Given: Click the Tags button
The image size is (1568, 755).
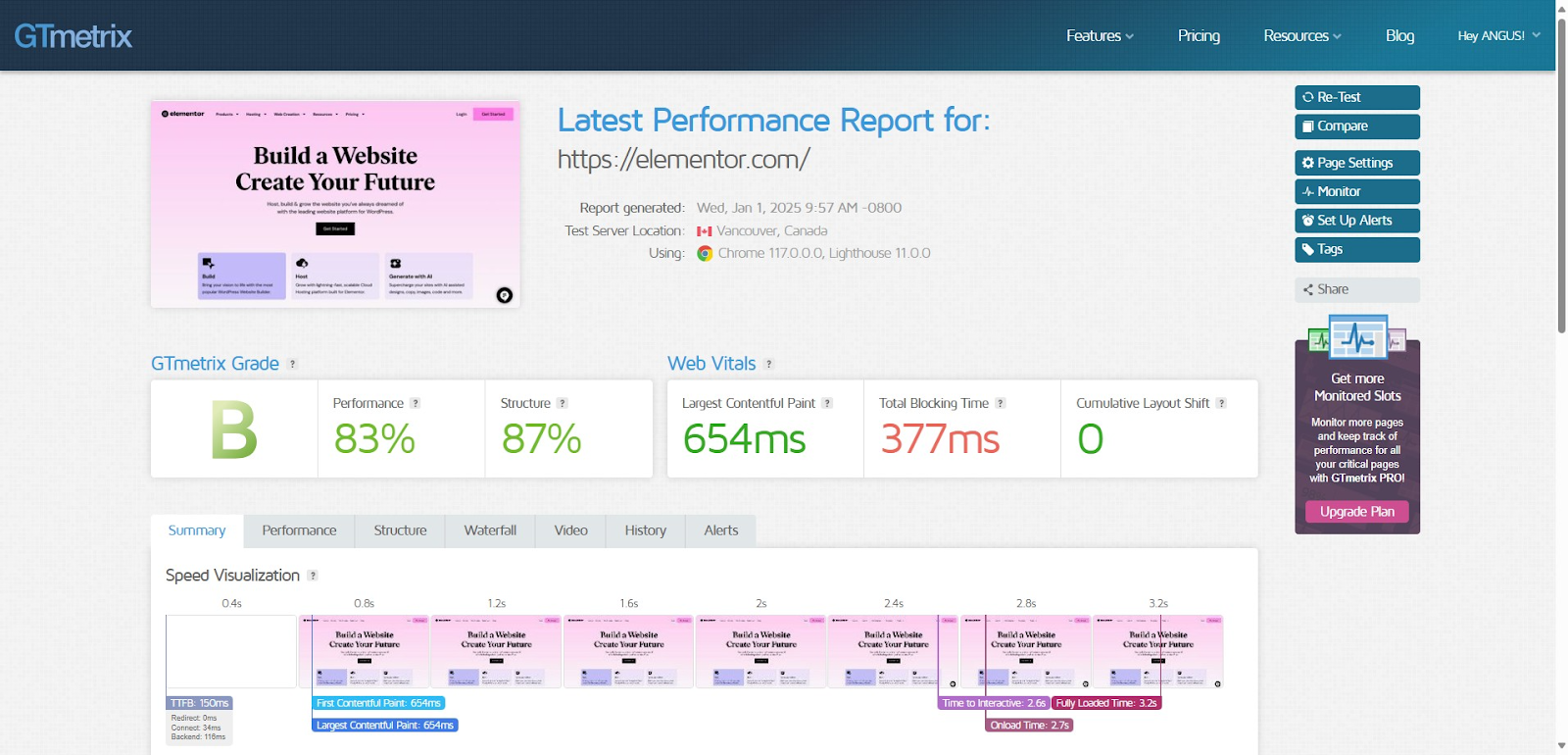Looking at the screenshot, I should [1357, 249].
